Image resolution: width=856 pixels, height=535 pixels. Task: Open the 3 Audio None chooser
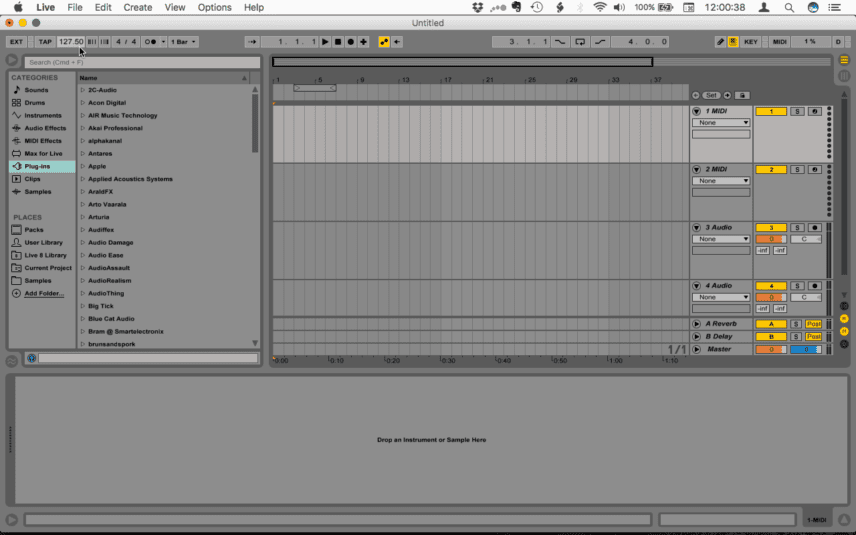[721, 239]
